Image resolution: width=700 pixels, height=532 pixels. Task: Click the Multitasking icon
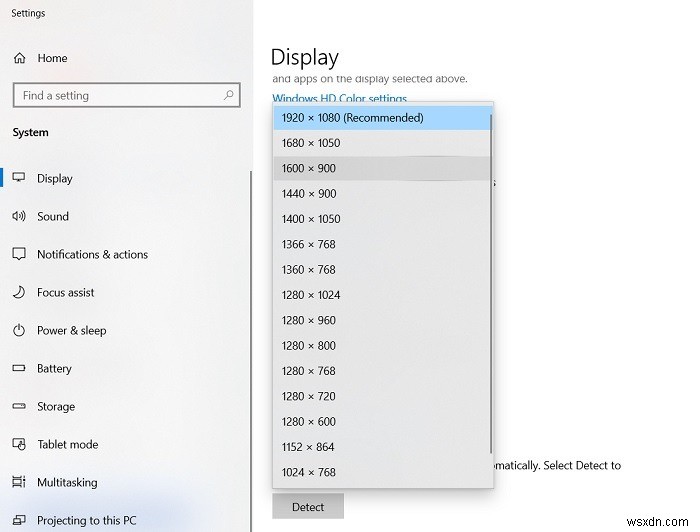tap(19, 482)
